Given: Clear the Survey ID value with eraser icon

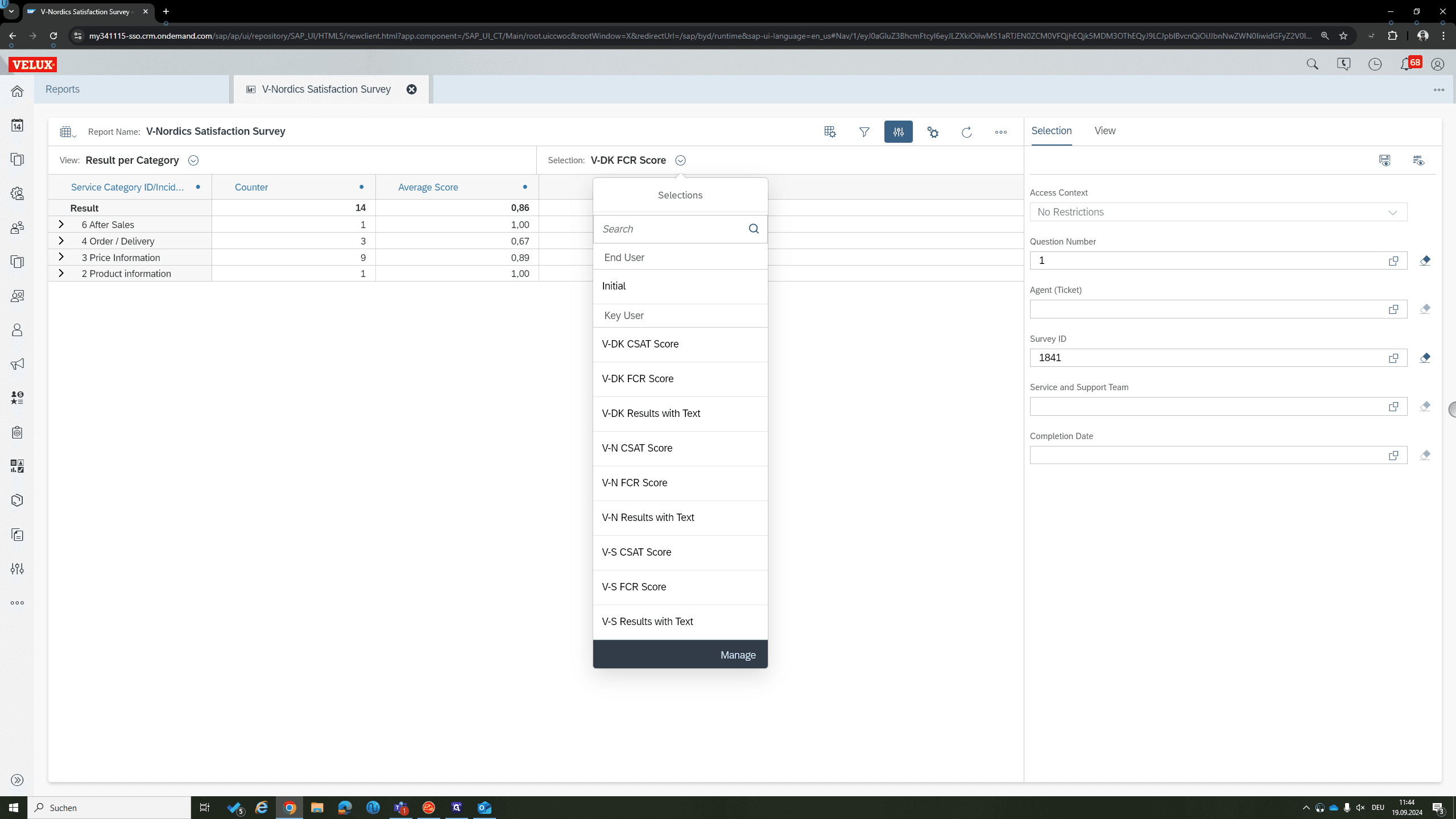Looking at the screenshot, I should click(x=1425, y=358).
